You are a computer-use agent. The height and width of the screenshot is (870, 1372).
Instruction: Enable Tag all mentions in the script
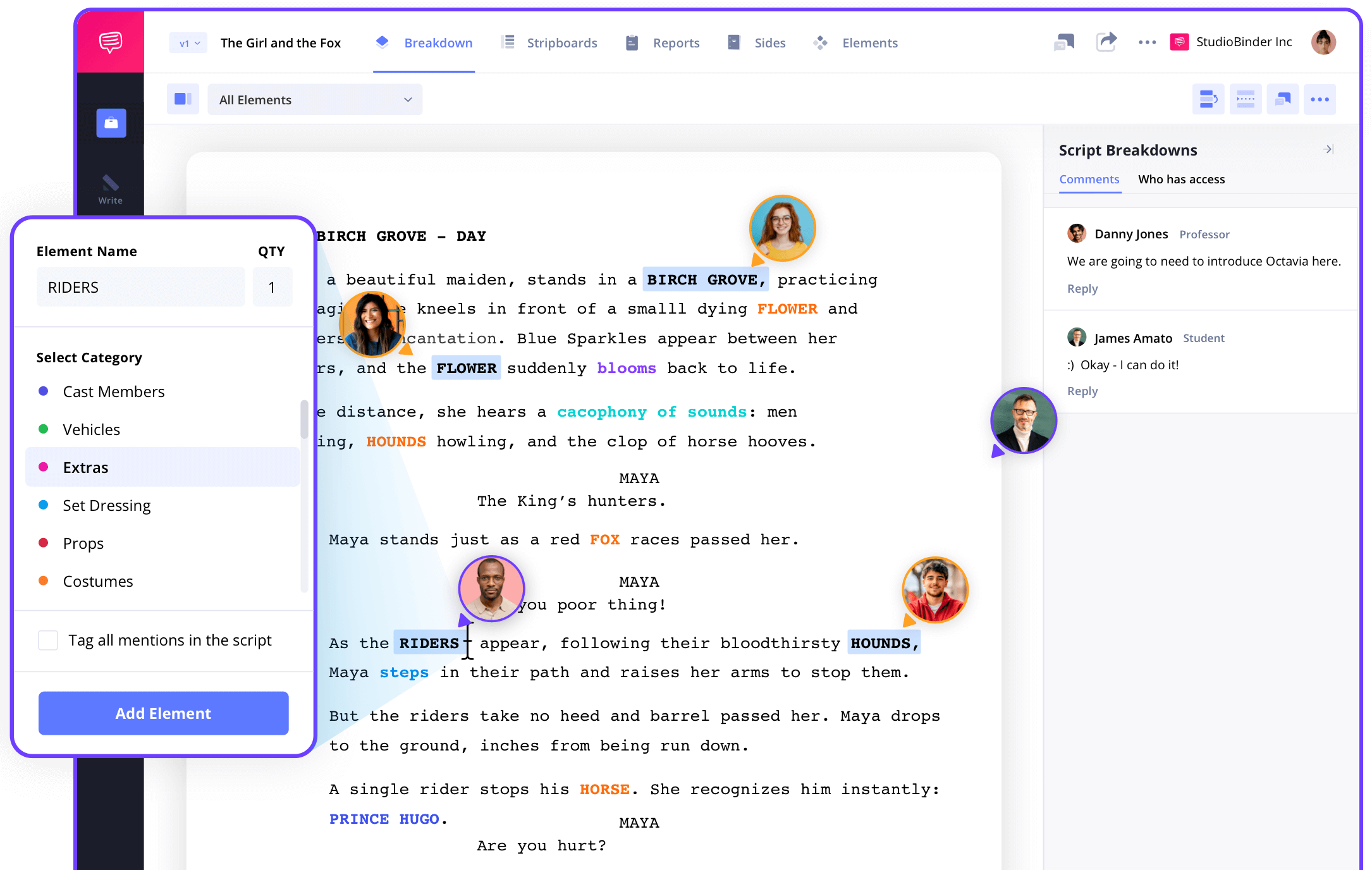(x=48, y=640)
